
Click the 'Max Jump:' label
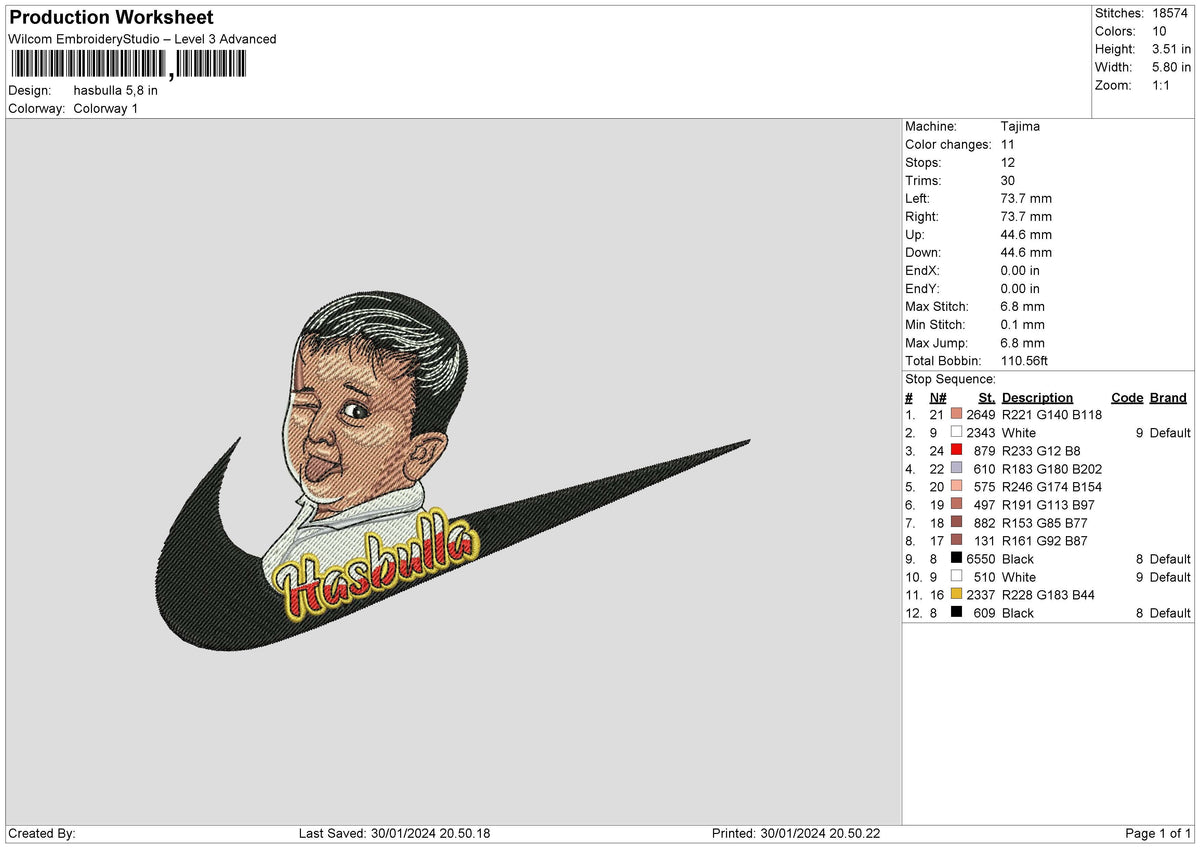[x=935, y=342]
